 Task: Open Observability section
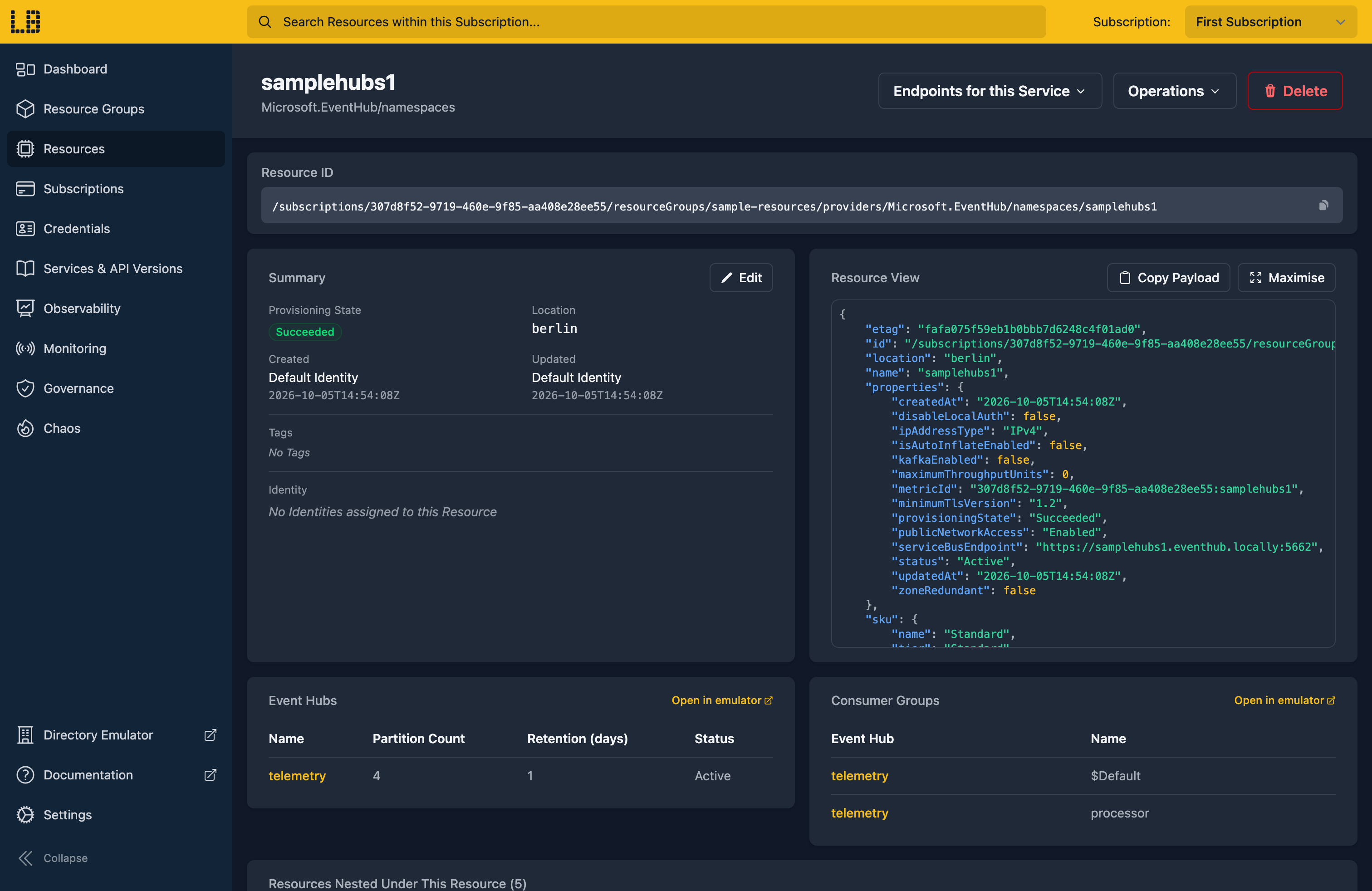[116, 308]
